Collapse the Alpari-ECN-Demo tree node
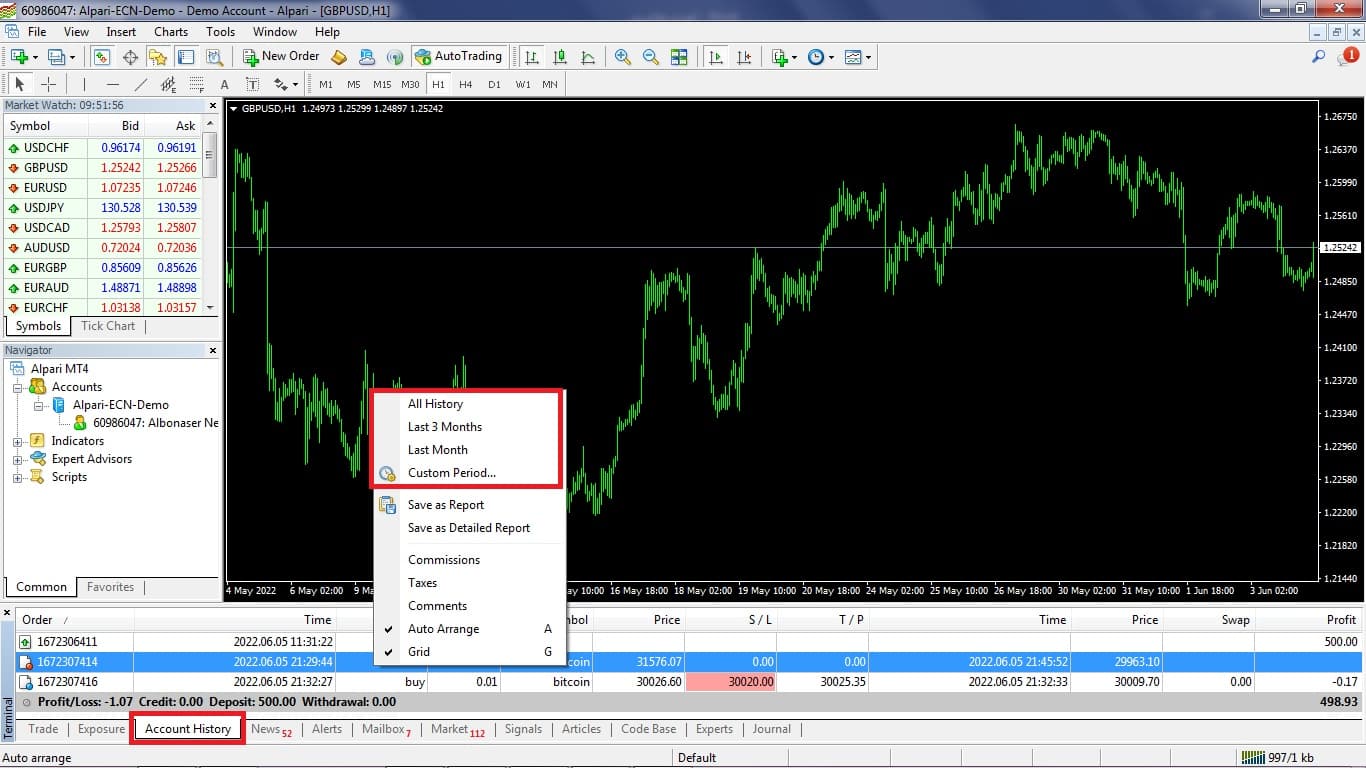Viewport: 1366px width, 768px height. tap(38, 405)
